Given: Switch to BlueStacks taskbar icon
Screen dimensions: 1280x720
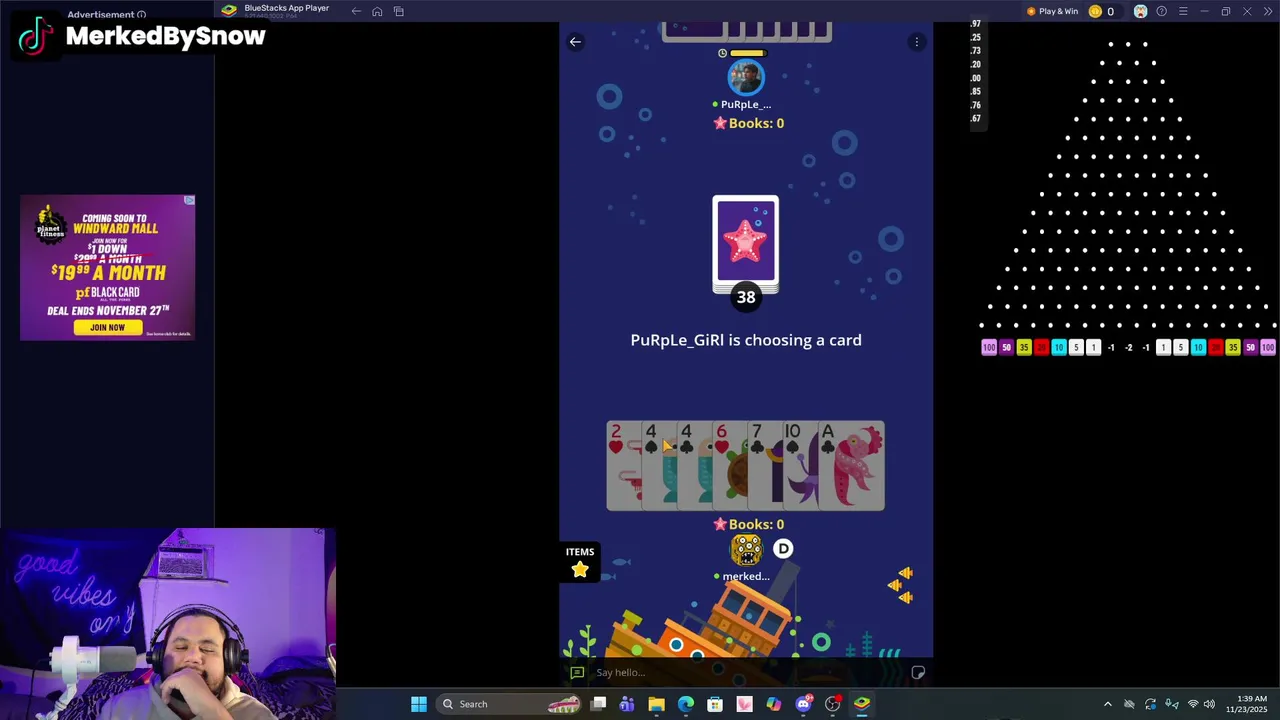Looking at the screenshot, I should (x=862, y=704).
